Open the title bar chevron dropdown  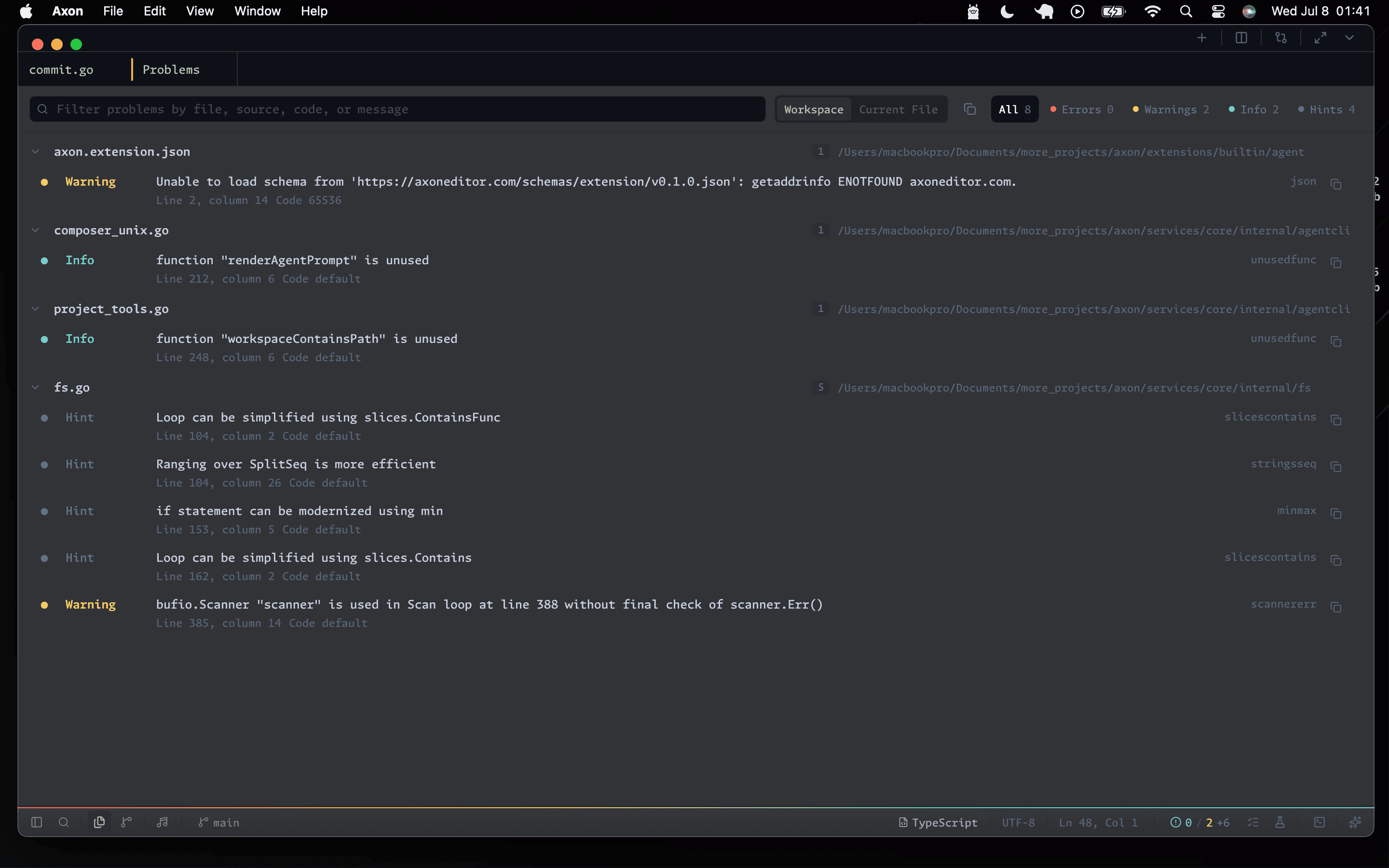pos(1349,38)
